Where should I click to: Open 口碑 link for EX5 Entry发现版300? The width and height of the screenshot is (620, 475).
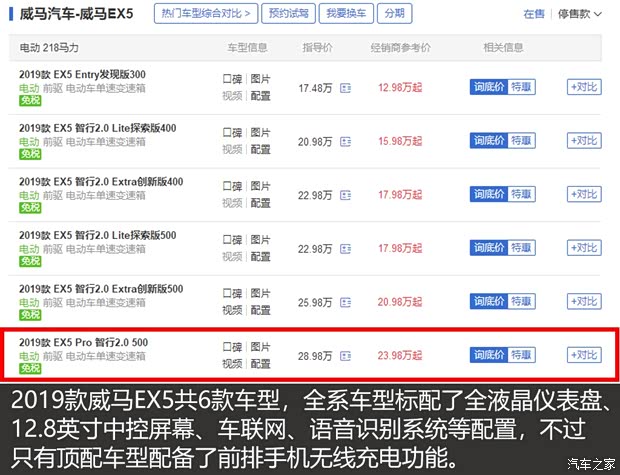(x=232, y=78)
